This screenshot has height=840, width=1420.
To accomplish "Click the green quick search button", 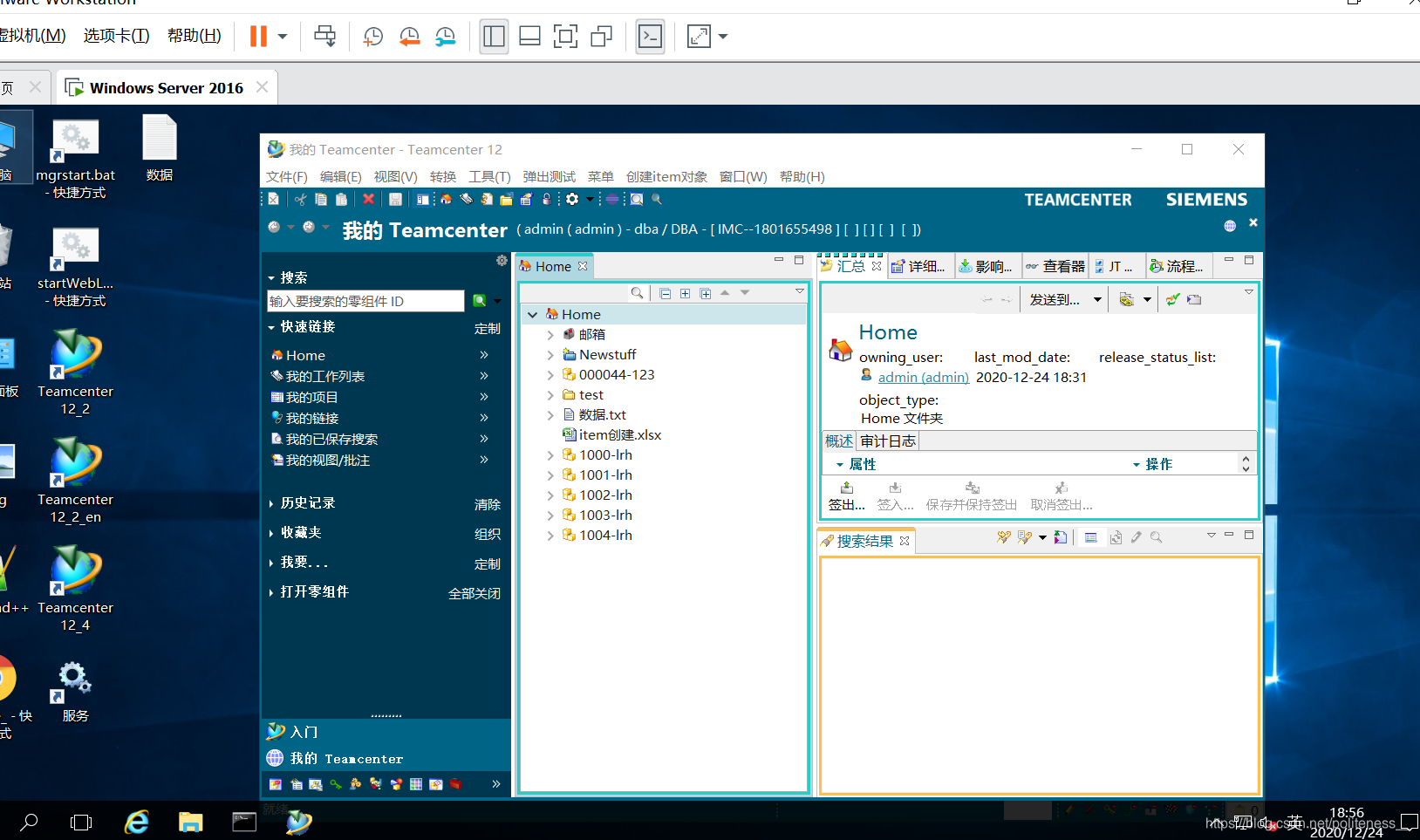I will click(479, 301).
